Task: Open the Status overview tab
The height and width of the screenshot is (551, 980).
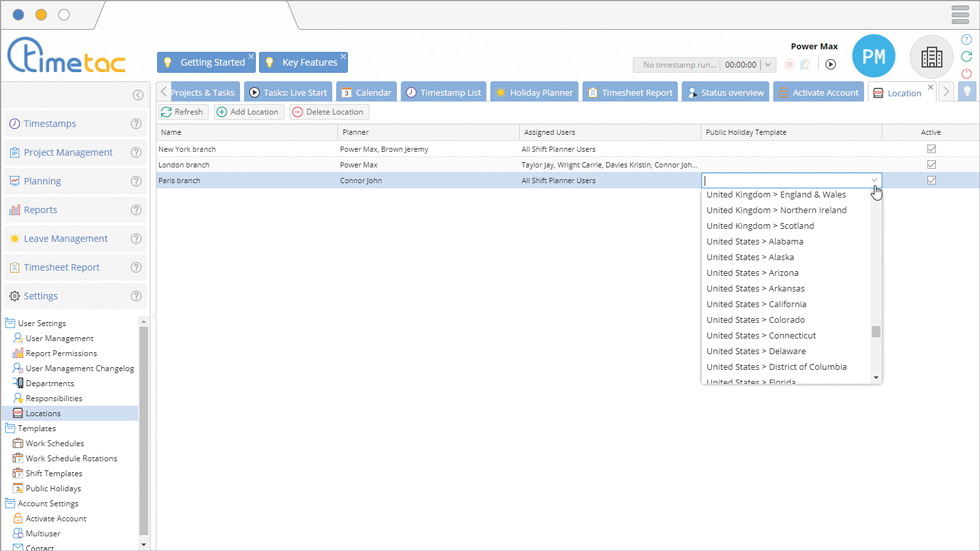Action: click(725, 93)
